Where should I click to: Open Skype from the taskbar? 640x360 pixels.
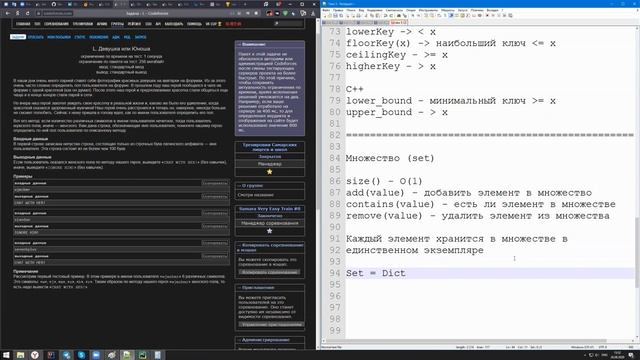click(x=81, y=355)
